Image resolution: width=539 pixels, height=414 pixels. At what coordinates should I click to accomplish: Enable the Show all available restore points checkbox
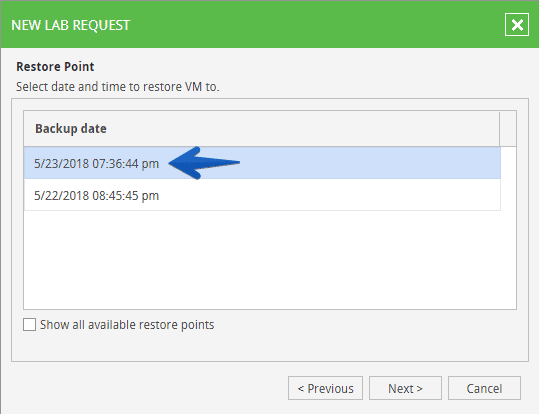click(29, 325)
